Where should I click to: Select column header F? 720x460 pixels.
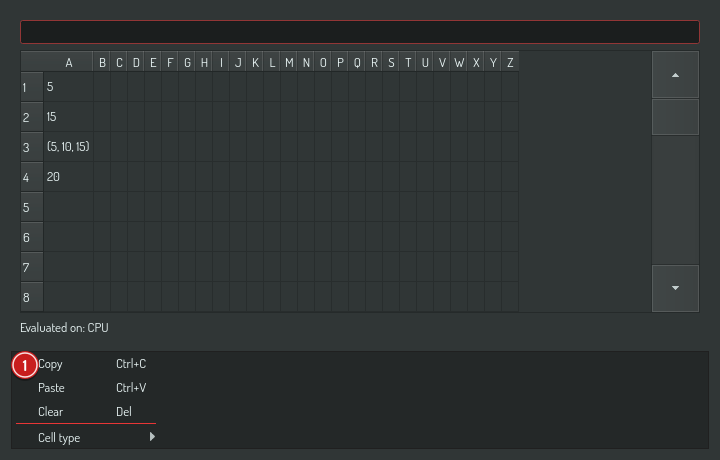point(170,62)
